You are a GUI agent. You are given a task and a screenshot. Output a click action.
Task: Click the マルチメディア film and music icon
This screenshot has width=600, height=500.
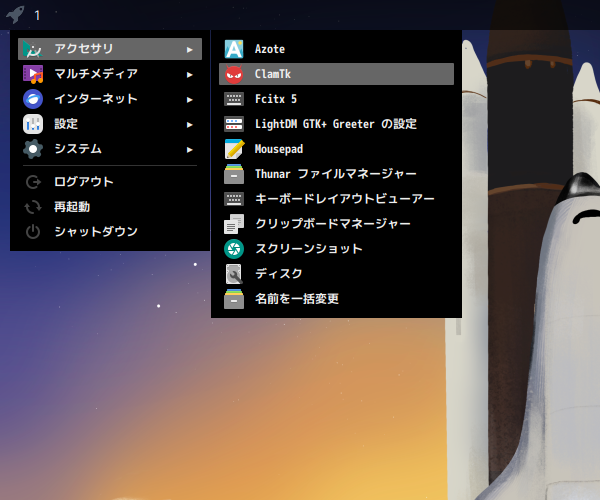[x=33, y=74]
